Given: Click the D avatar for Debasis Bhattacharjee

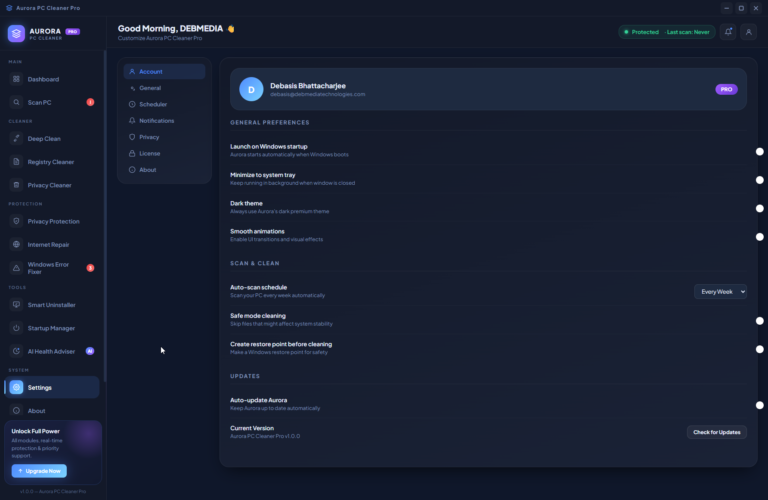Looking at the screenshot, I should pyautogui.click(x=251, y=89).
